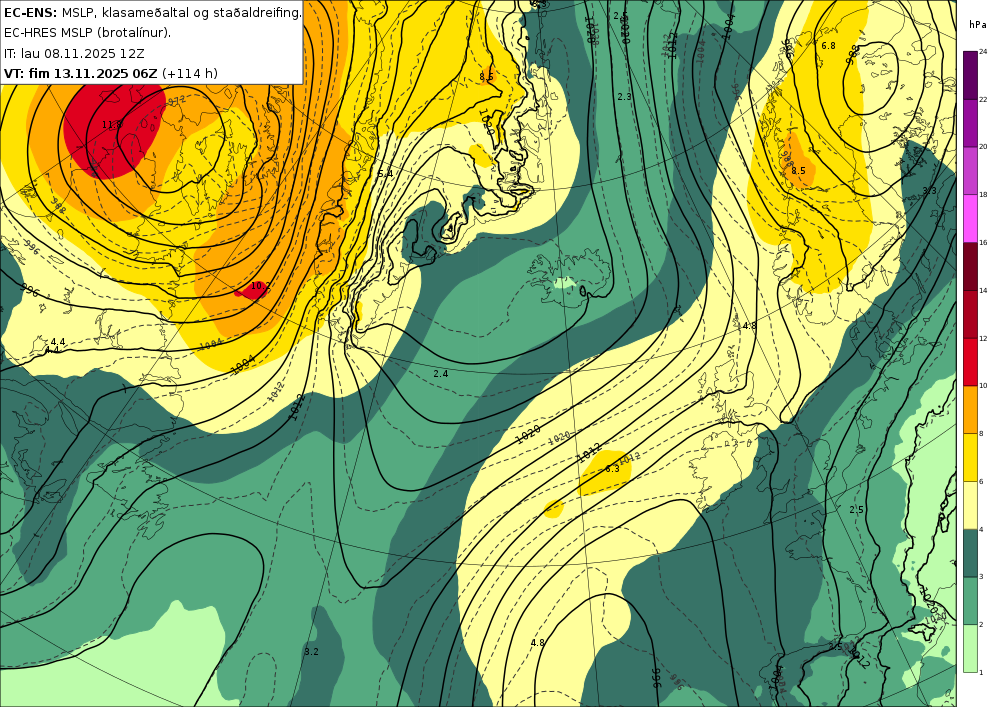Click the EC-ENS title line text

pyautogui.click(x=152, y=12)
